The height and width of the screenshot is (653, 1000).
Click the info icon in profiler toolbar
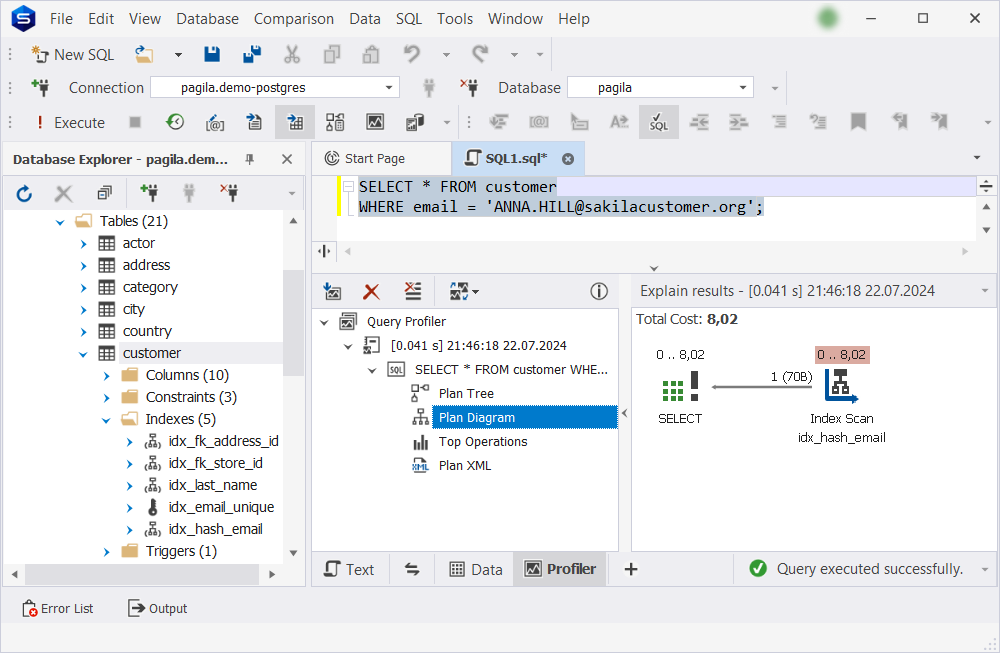[599, 291]
